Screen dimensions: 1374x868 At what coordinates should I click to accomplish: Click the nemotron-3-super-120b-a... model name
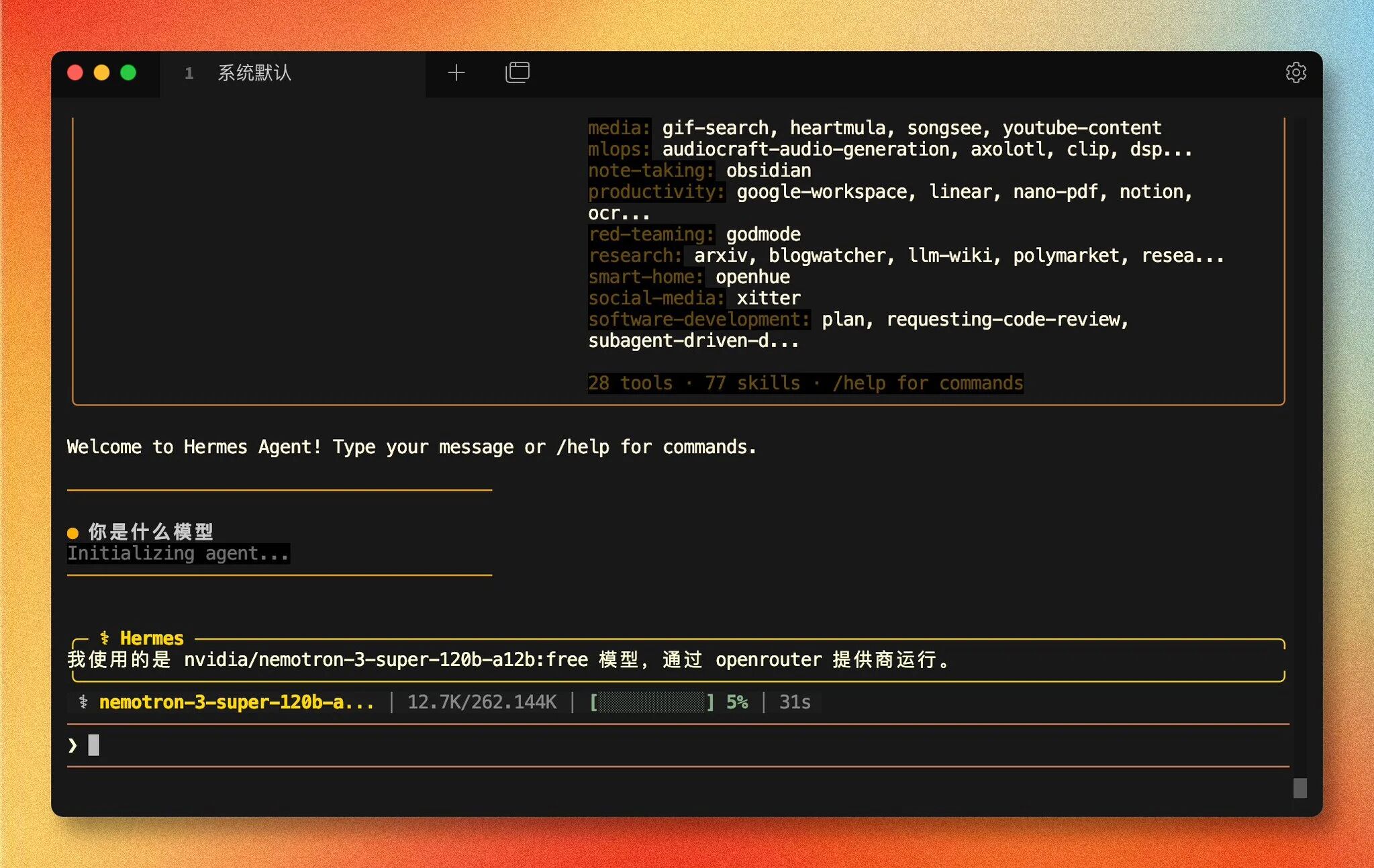coord(236,702)
